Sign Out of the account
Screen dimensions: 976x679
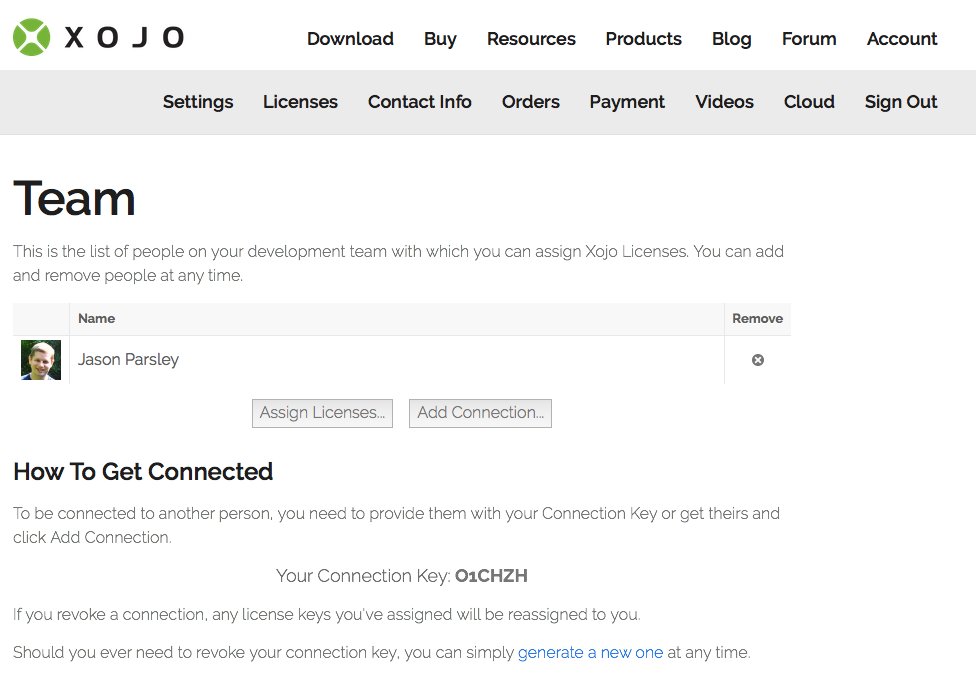tap(901, 101)
